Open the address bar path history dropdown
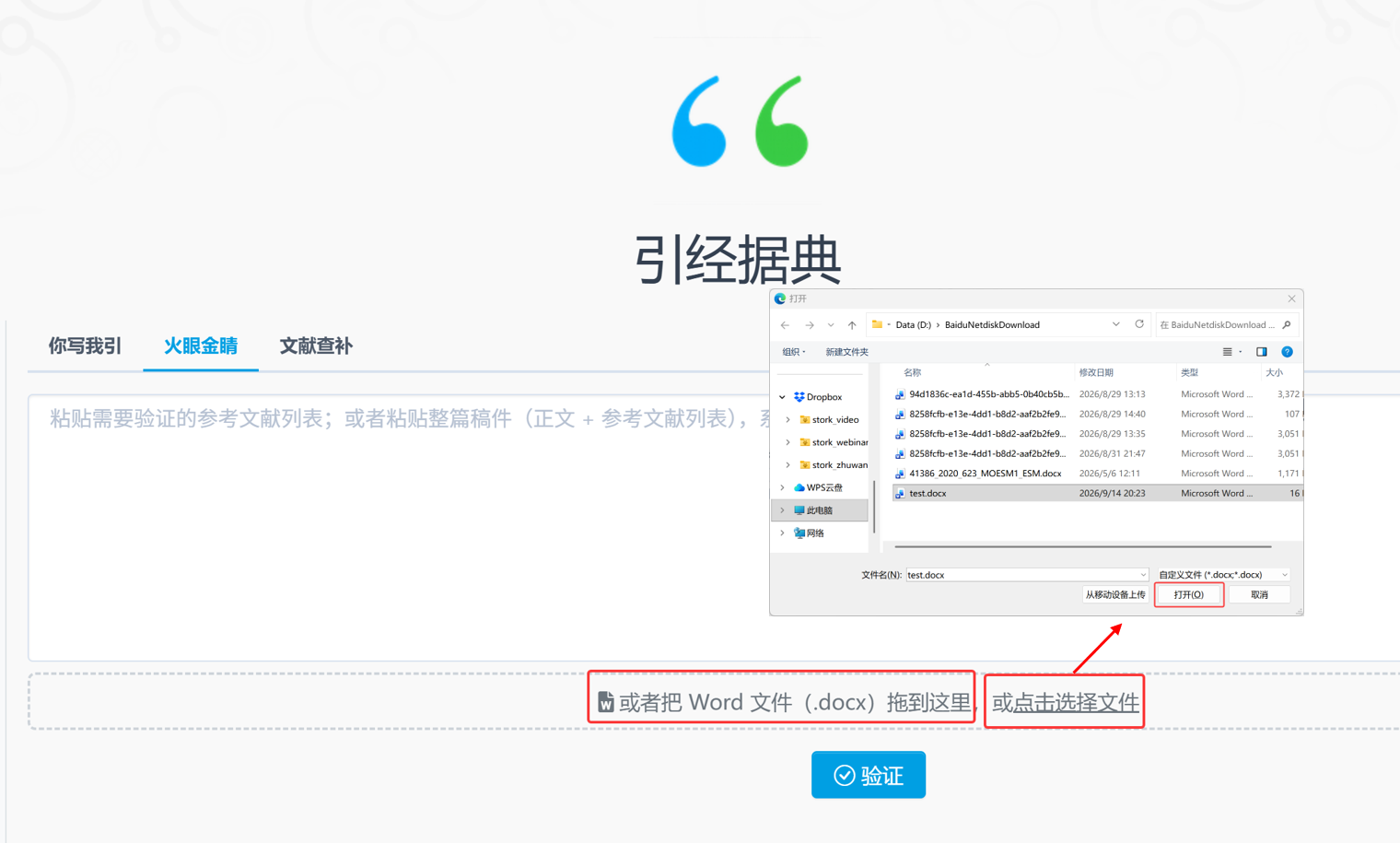 1115,324
